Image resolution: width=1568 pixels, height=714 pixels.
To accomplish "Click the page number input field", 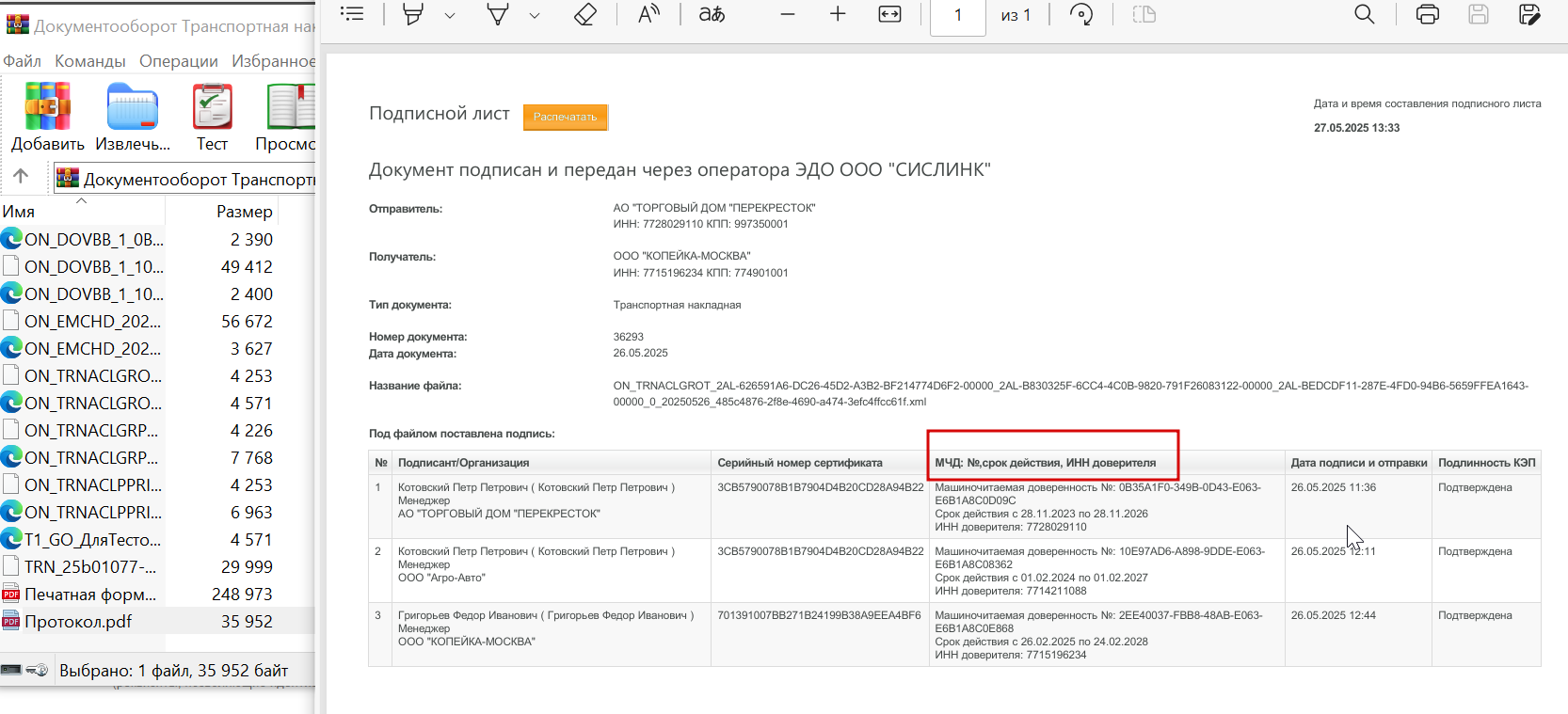I will pyautogui.click(x=958, y=16).
